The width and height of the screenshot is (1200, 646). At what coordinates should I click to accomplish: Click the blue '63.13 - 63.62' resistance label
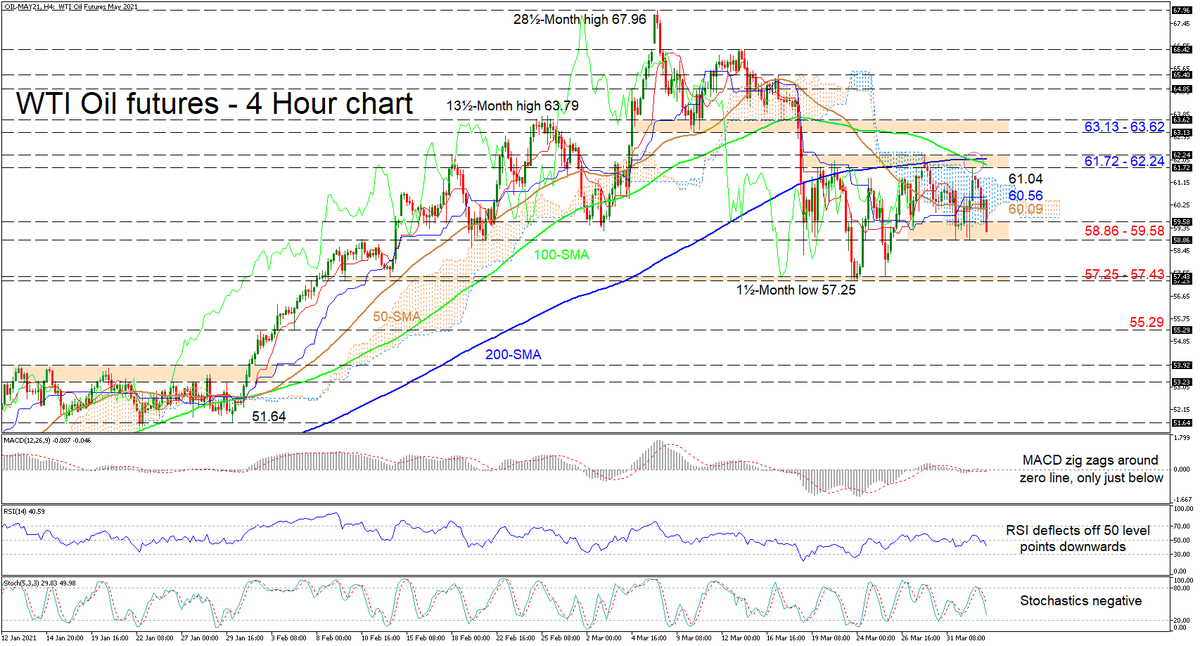tap(1125, 128)
